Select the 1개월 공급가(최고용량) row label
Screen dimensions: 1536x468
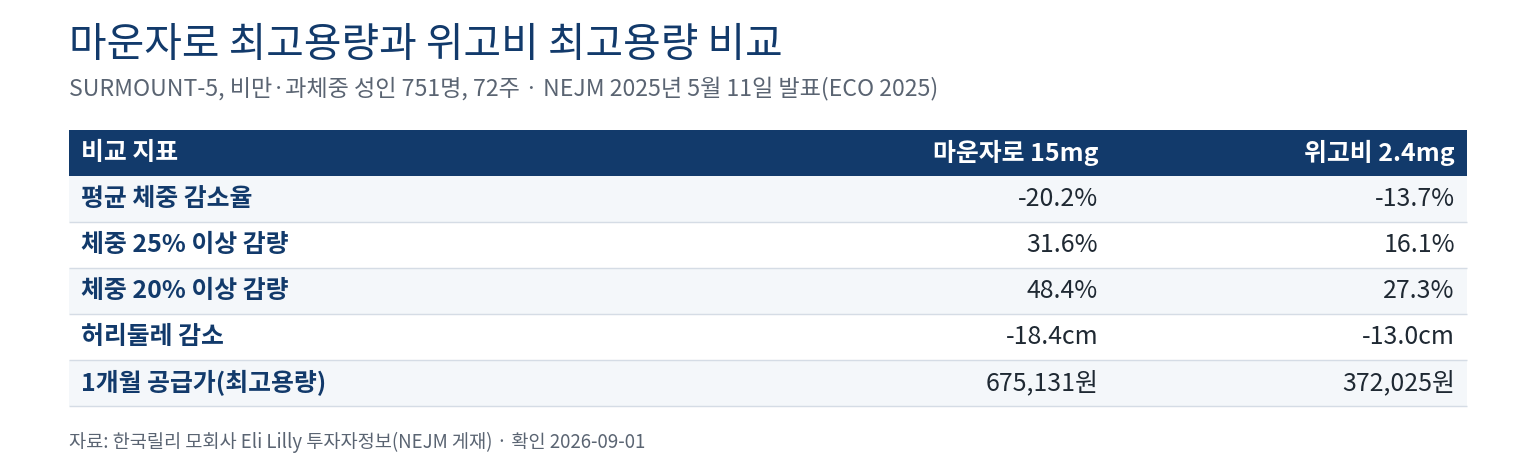[x=204, y=382]
